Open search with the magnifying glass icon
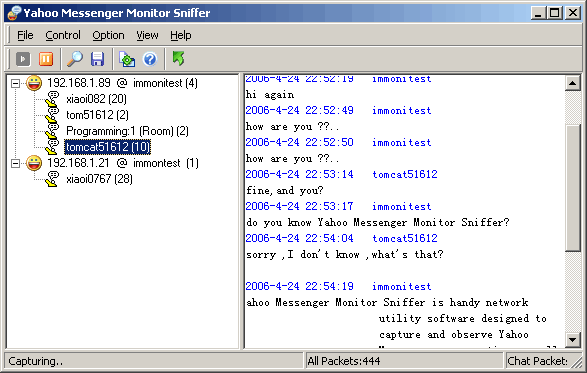 75,59
